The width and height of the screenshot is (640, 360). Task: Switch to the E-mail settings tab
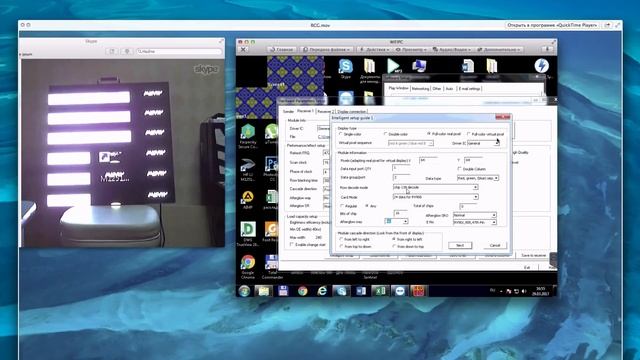pos(469,88)
